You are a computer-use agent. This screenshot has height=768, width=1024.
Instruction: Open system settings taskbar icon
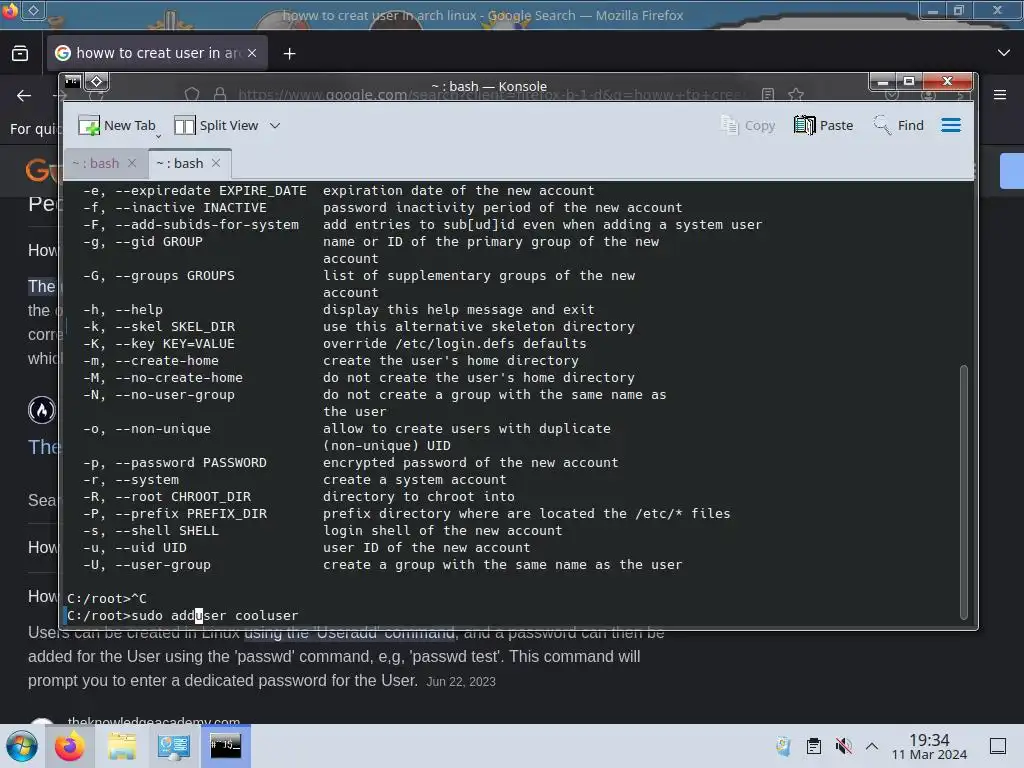pos(174,746)
